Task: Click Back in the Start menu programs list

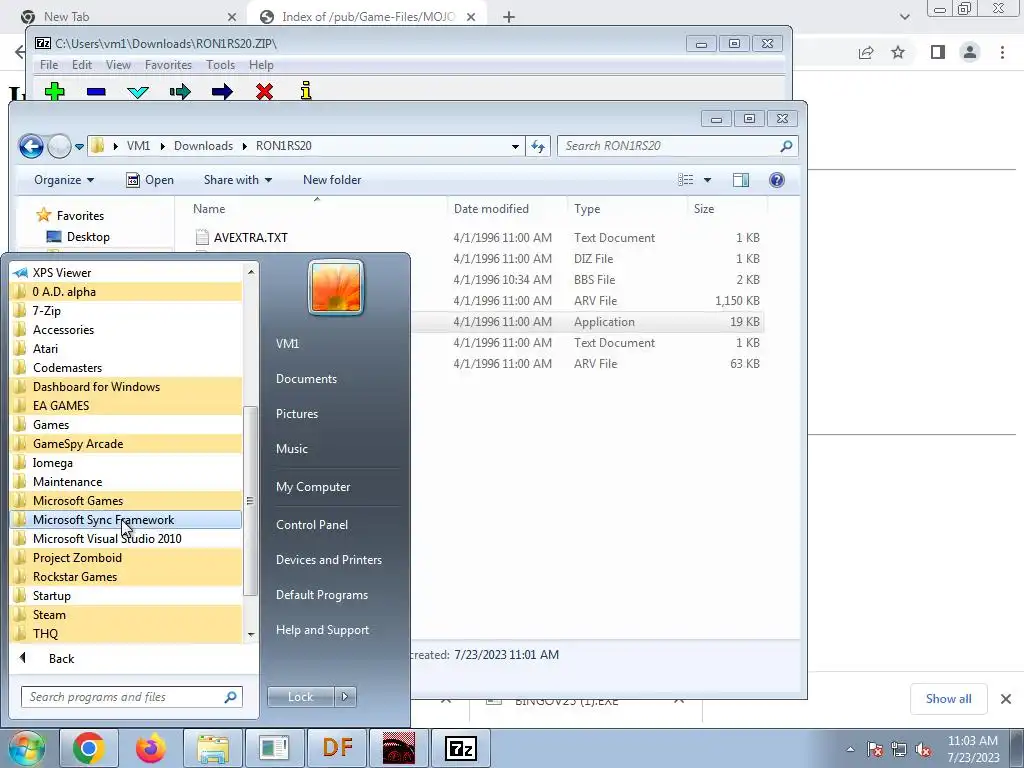Action: 61,659
